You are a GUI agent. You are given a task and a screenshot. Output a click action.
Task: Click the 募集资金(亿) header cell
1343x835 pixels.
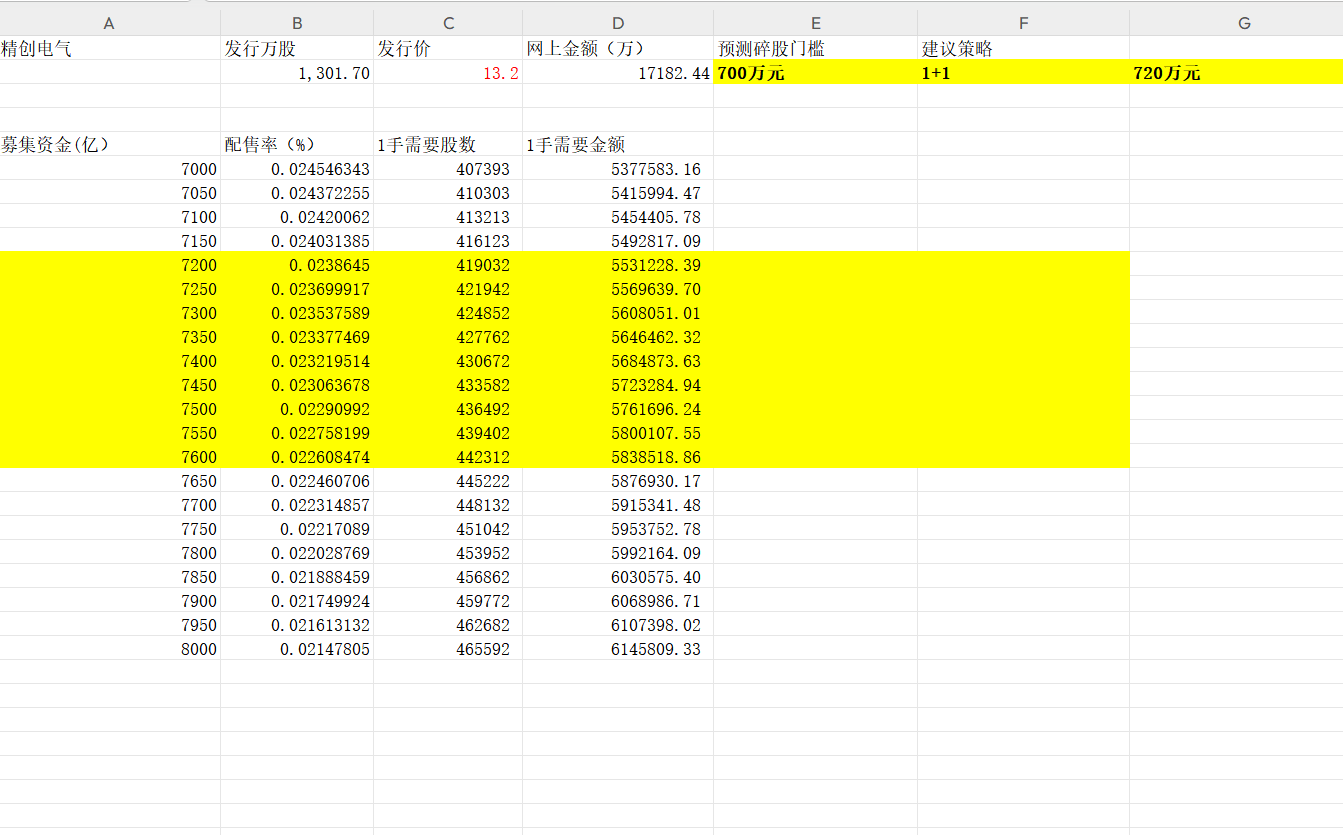pos(110,144)
